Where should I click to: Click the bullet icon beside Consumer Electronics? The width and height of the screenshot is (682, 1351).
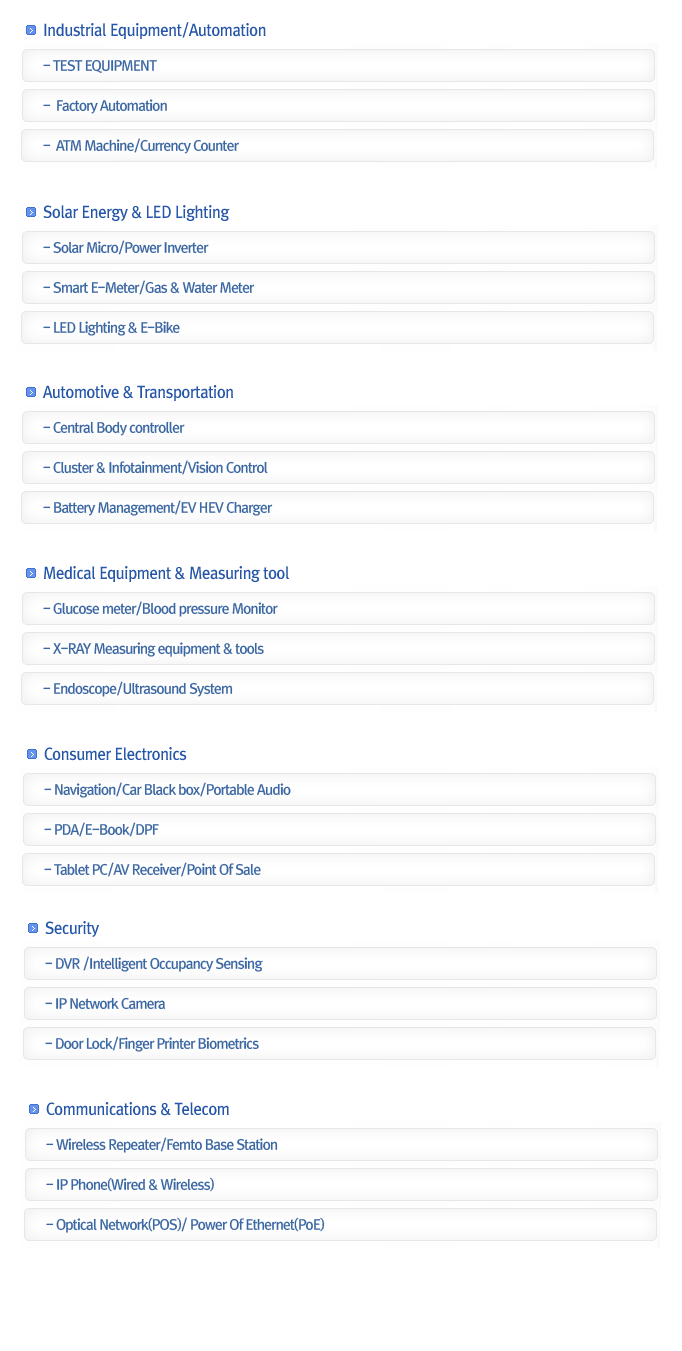(x=32, y=755)
